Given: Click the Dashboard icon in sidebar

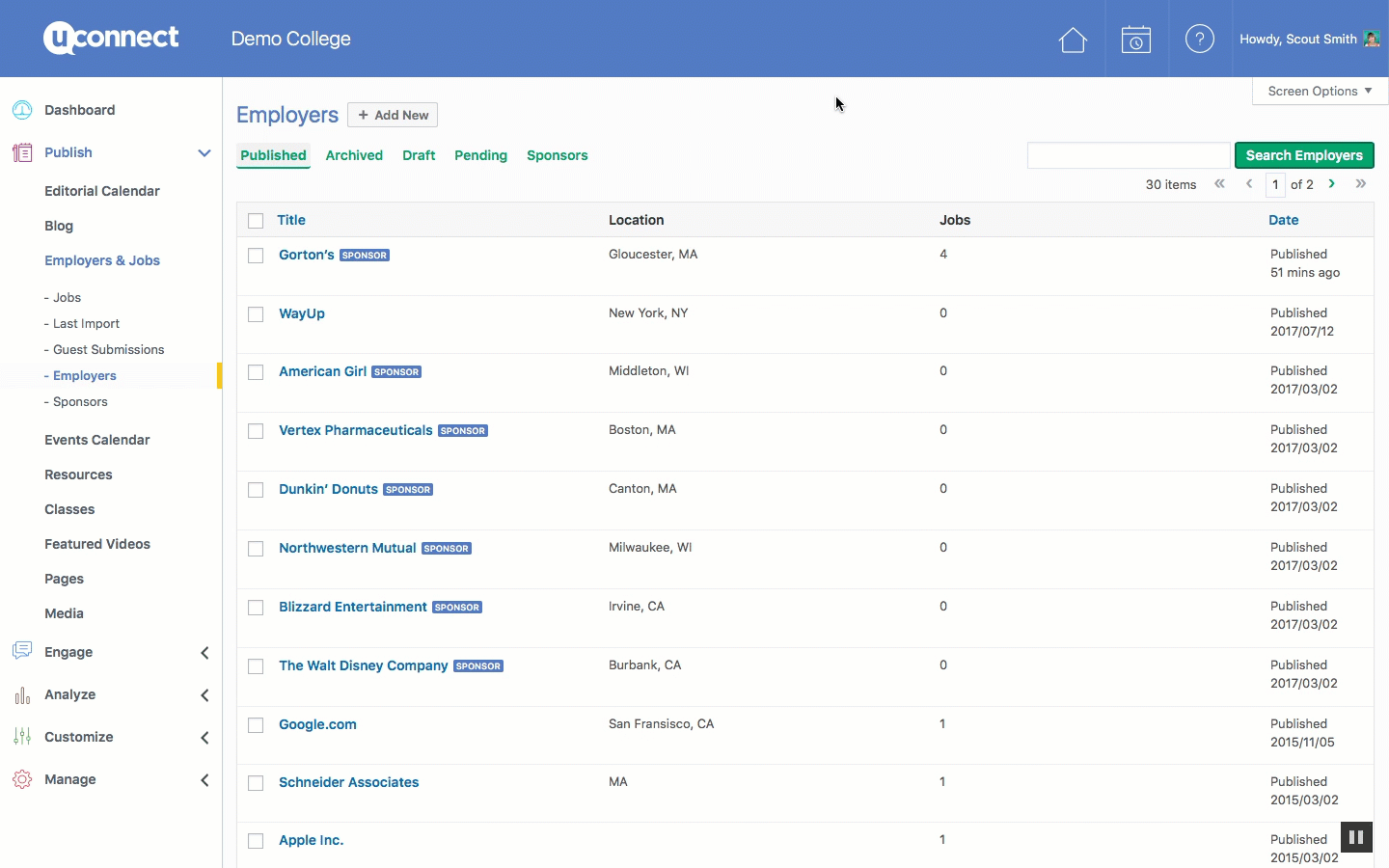Looking at the screenshot, I should tap(22, 110).
